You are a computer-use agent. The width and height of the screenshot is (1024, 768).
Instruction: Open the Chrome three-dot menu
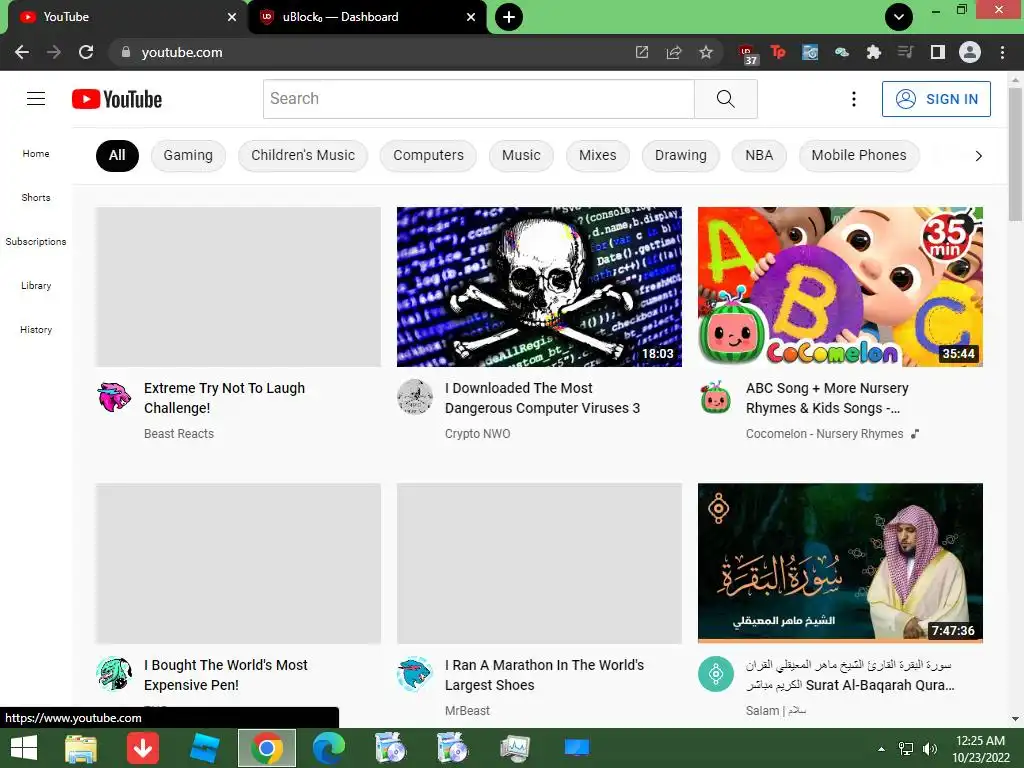click(1002, 52)
